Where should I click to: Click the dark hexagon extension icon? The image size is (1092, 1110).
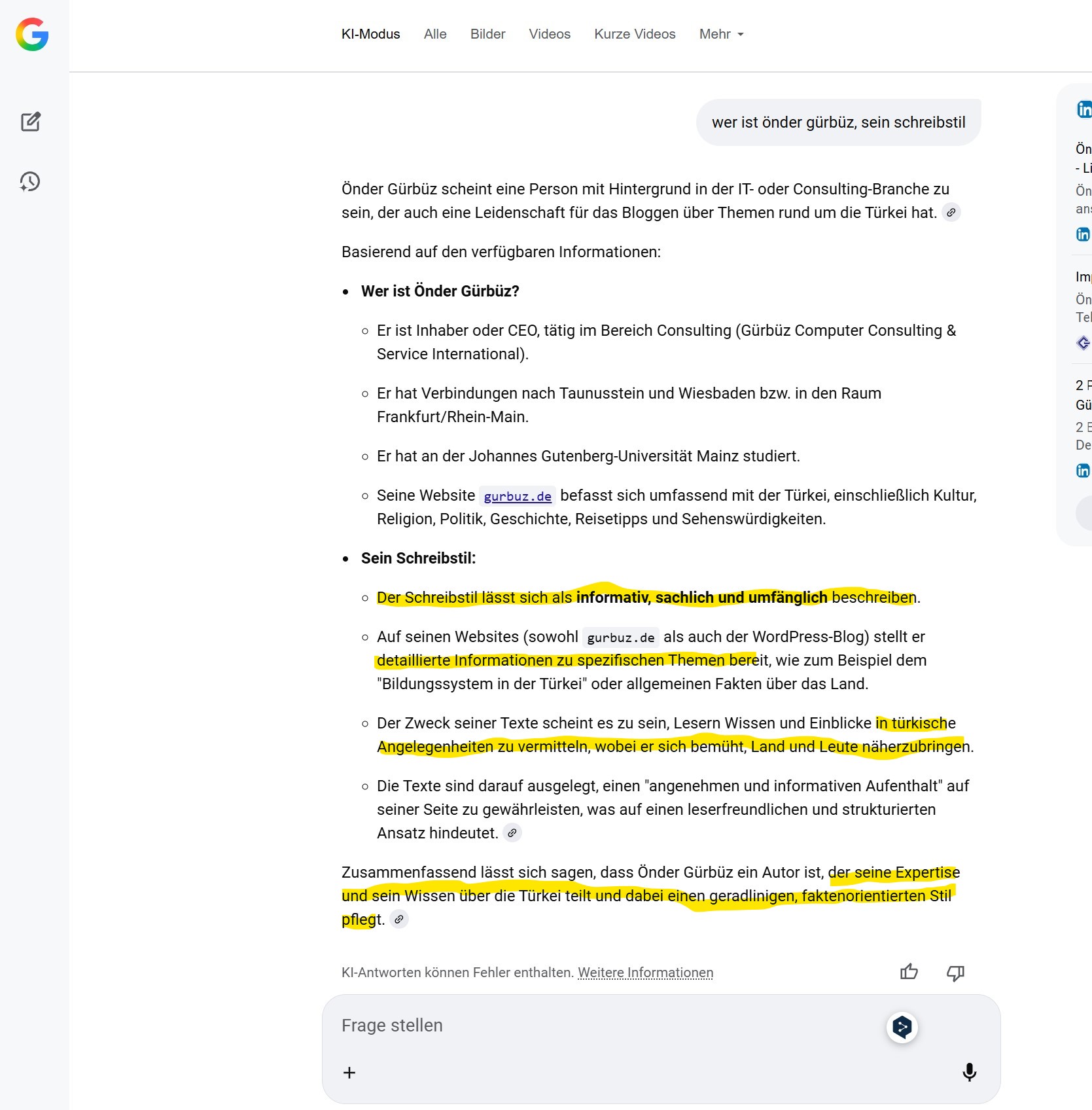(902, 1027)
